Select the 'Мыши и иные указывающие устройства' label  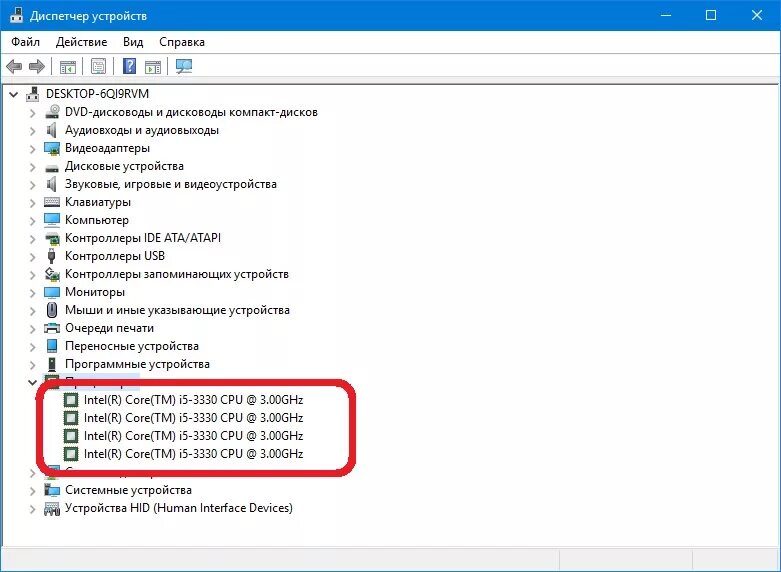click(177, 310)
